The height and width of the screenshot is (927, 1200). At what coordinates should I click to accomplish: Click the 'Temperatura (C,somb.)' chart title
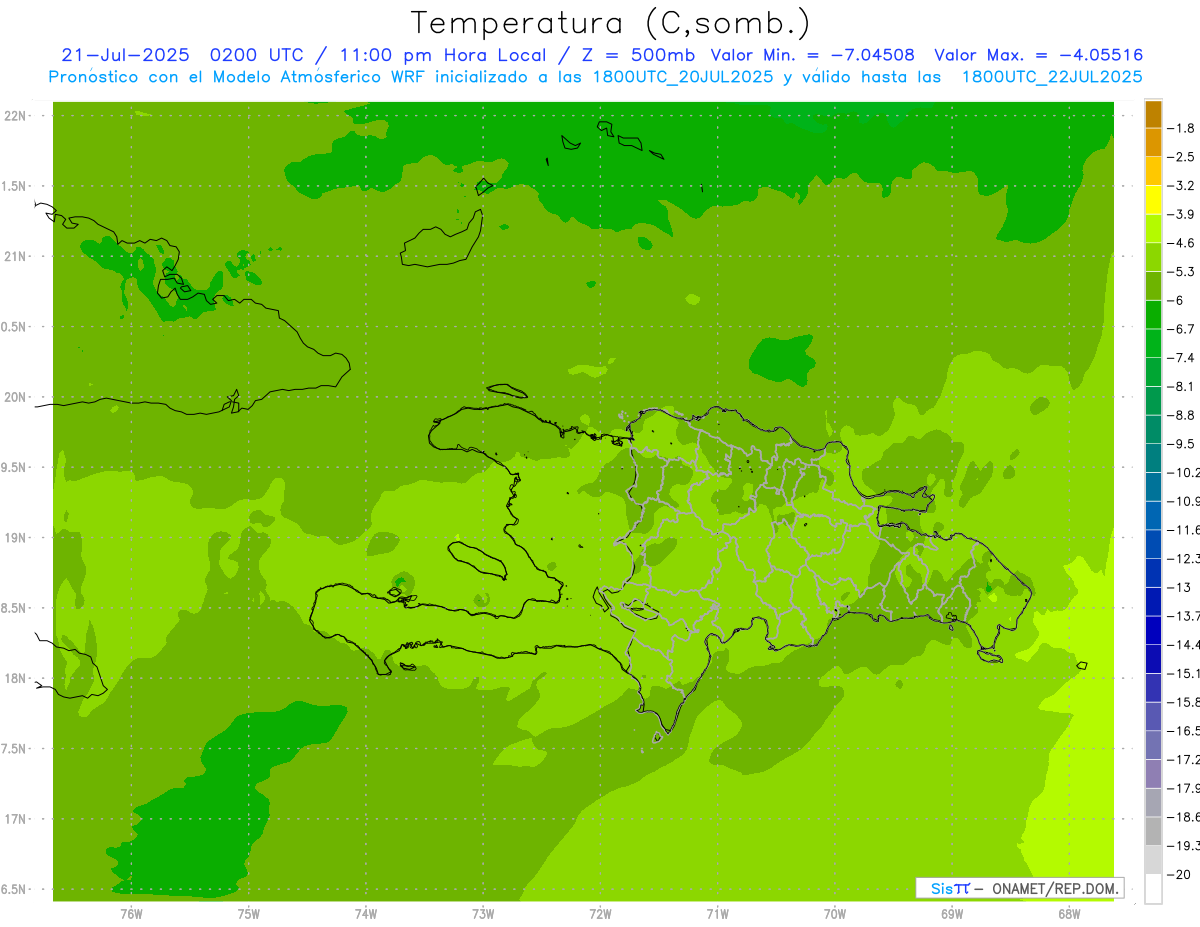click(611, 22)
